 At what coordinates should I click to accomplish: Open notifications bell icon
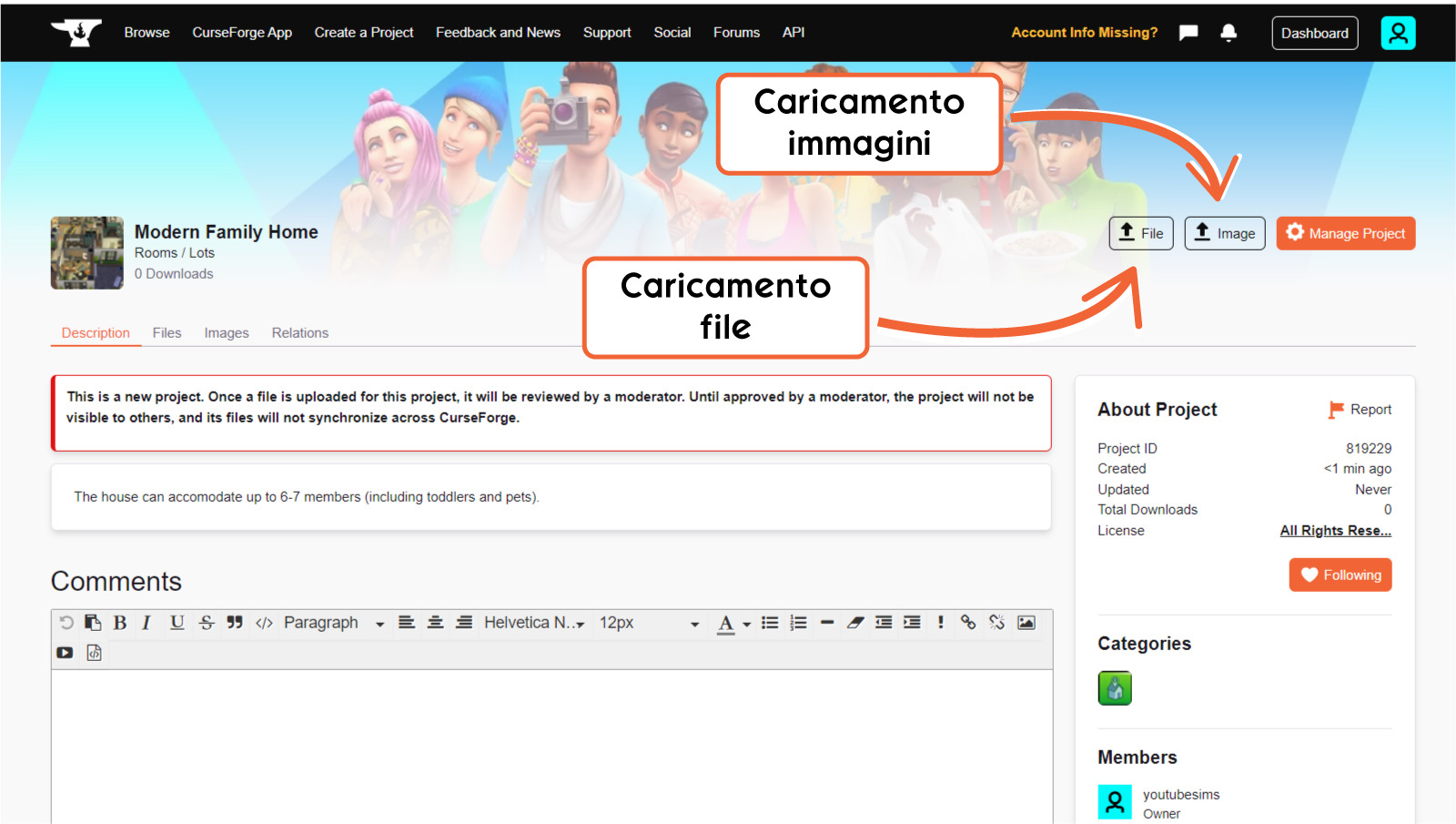[1228, 33]
